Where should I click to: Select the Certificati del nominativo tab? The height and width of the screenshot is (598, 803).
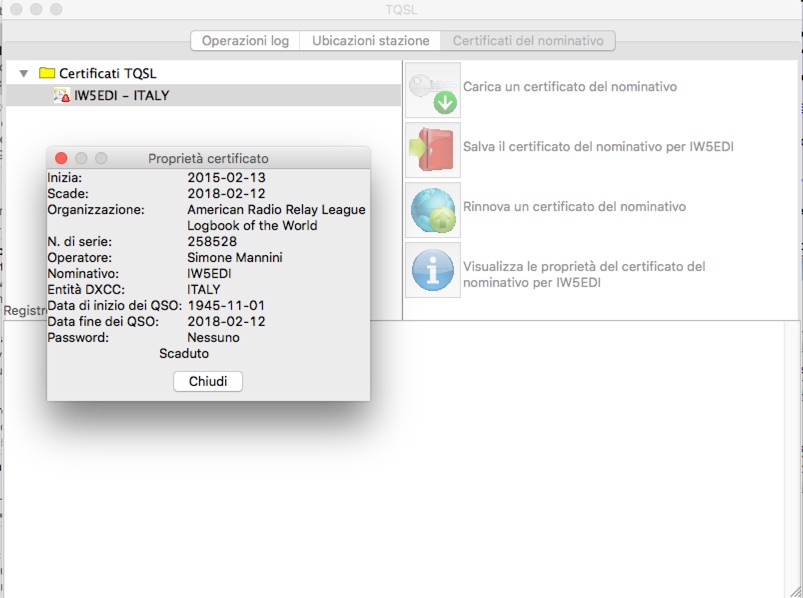(x=527, y=41)
